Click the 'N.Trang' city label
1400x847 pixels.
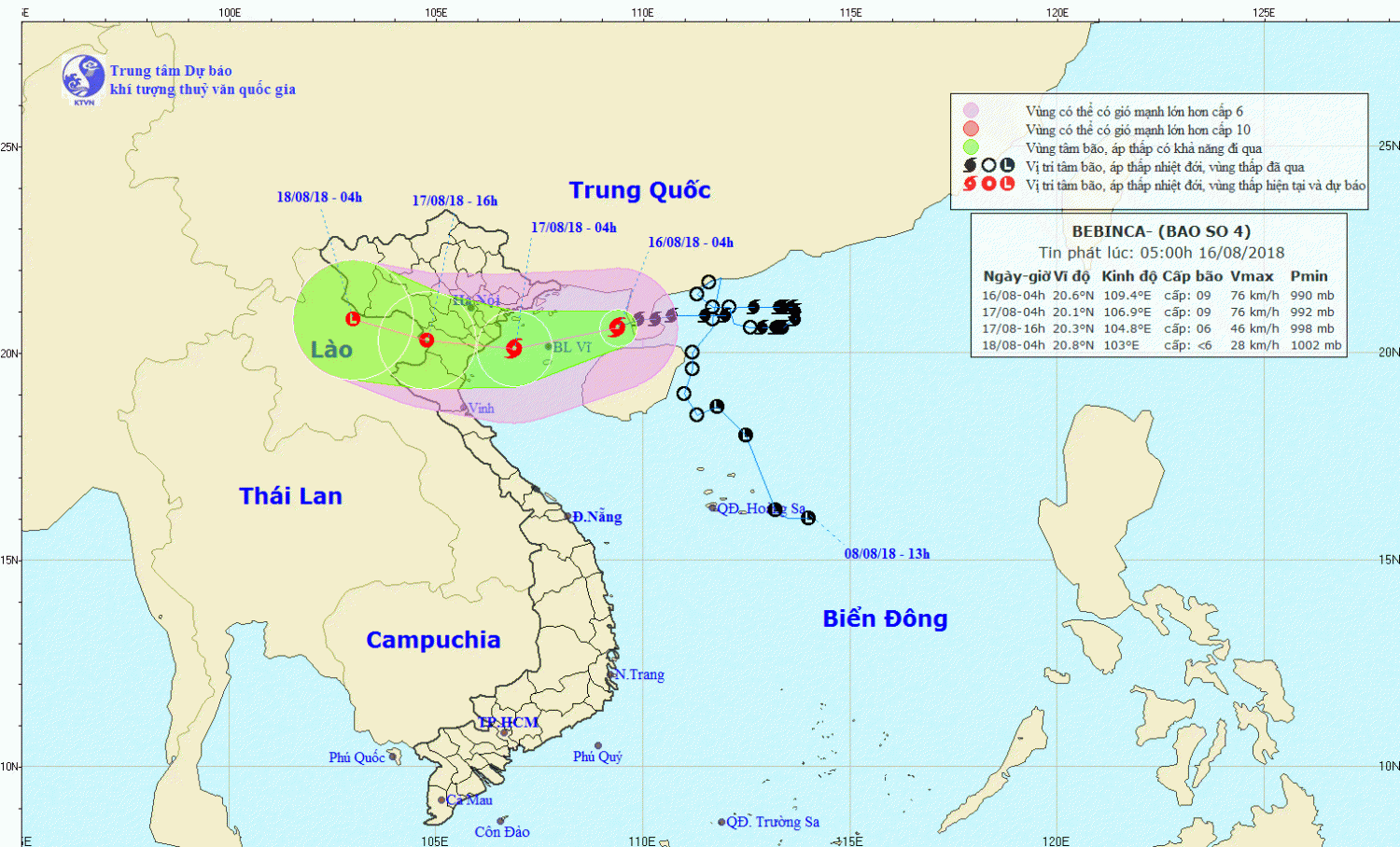click(x=639, y=674)
